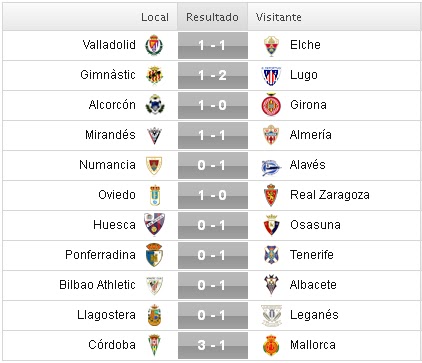Click the Real Zaragoza crest
This screenshot has height=363, width=422.
pos(271,195)
